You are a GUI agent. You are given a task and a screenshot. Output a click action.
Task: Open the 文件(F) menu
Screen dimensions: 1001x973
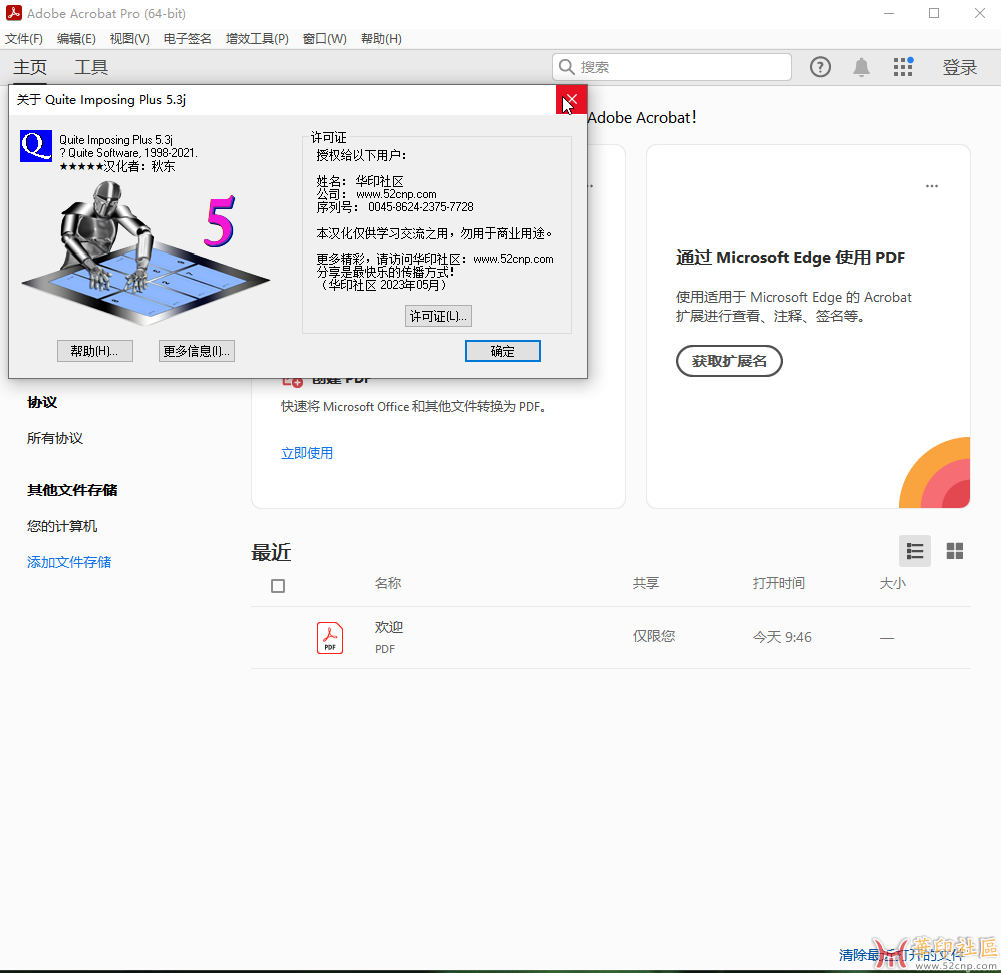24,39
